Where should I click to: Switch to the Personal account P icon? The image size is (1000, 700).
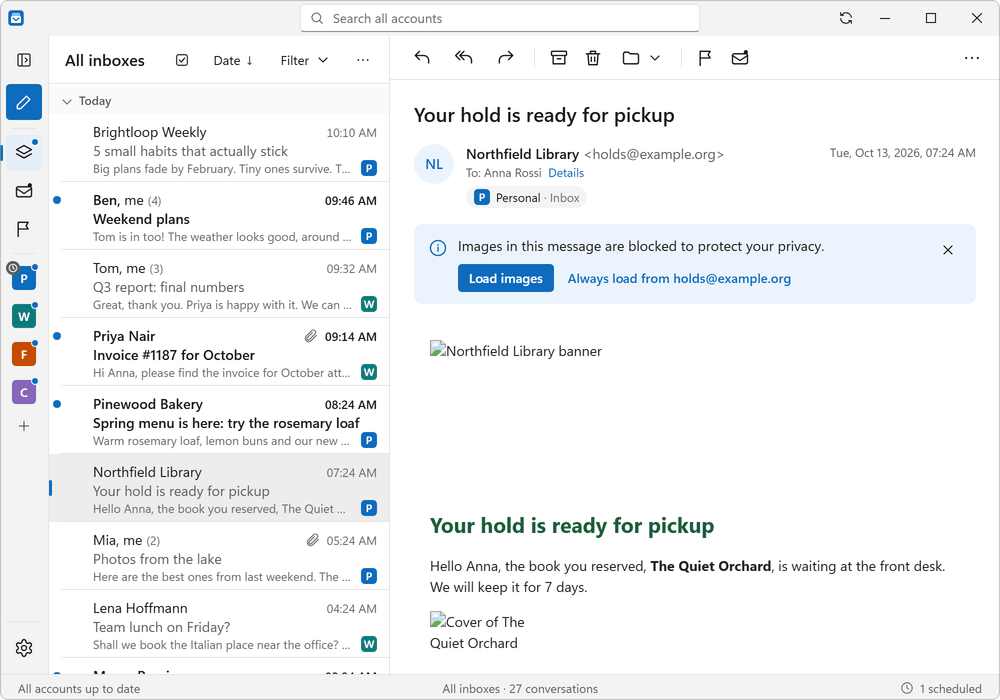click(x=24, y=278)
